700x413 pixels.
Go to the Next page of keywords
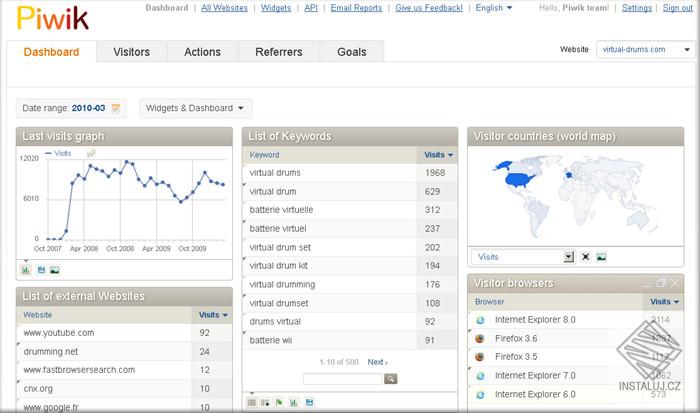click(377, 362)
